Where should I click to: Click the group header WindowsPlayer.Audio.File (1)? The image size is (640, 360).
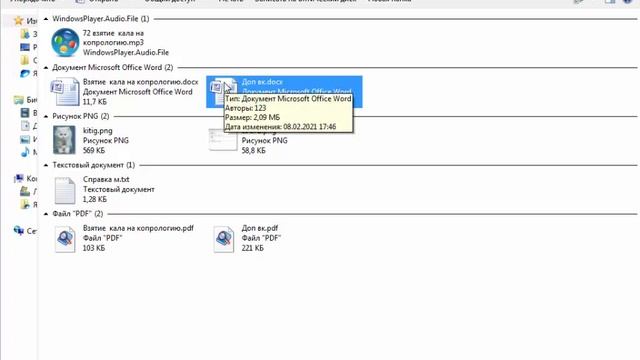(101, 19)
